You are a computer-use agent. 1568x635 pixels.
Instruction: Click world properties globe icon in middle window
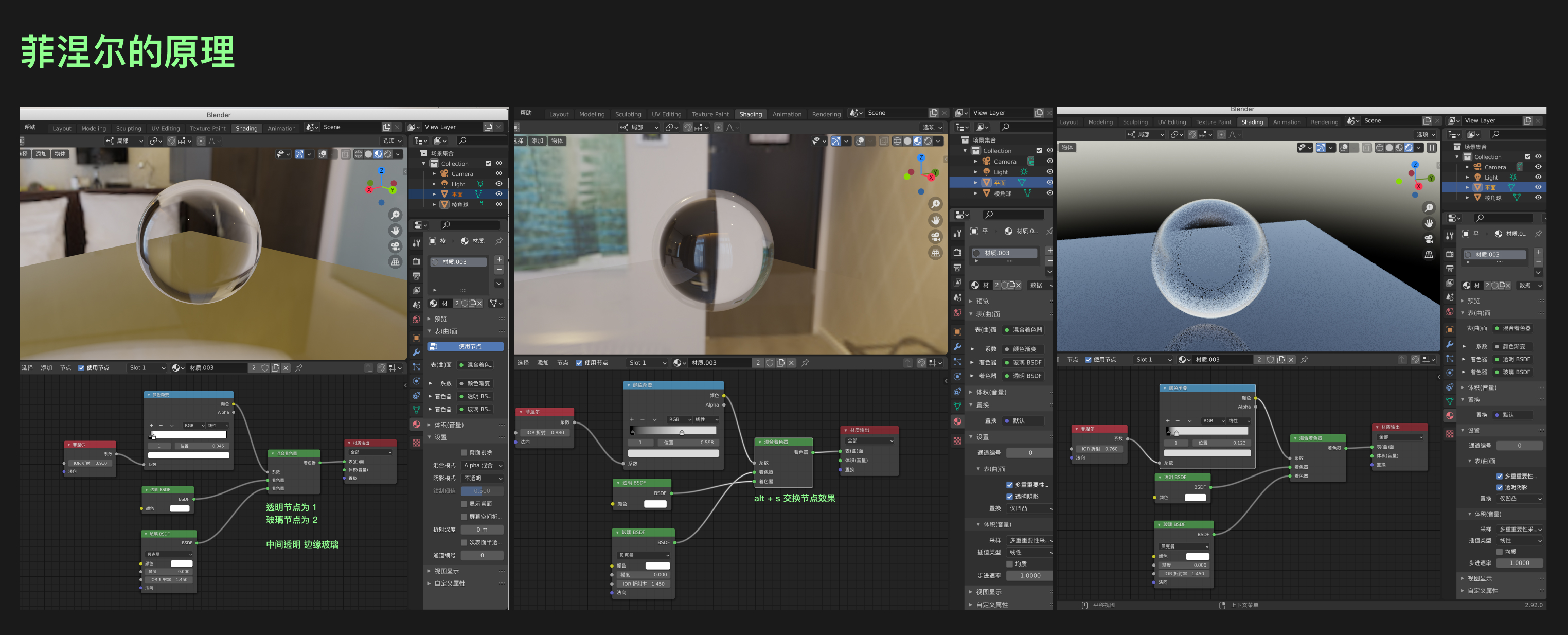pos(957,313)
